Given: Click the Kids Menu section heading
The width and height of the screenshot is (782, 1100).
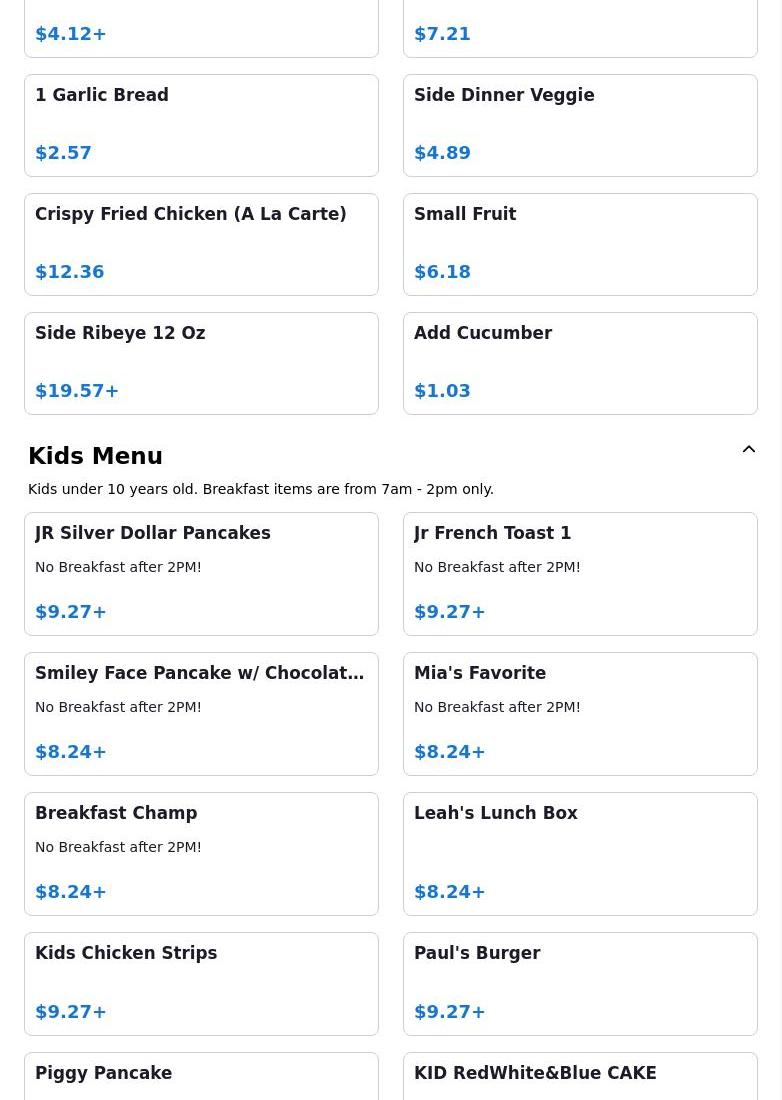Looking at the screenshot, I should [x=96, y=456].
